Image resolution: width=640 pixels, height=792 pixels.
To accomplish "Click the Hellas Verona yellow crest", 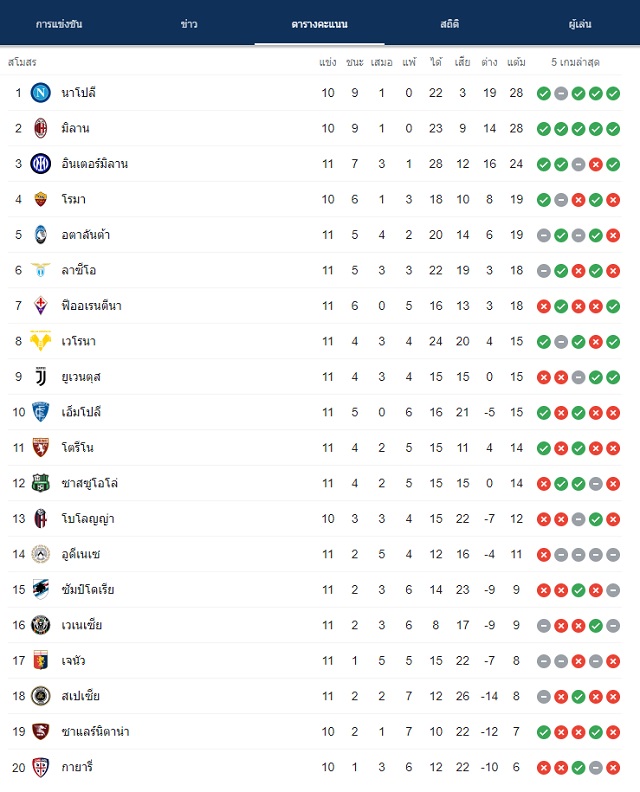I will pyautogui.click(x=40, y=341).
